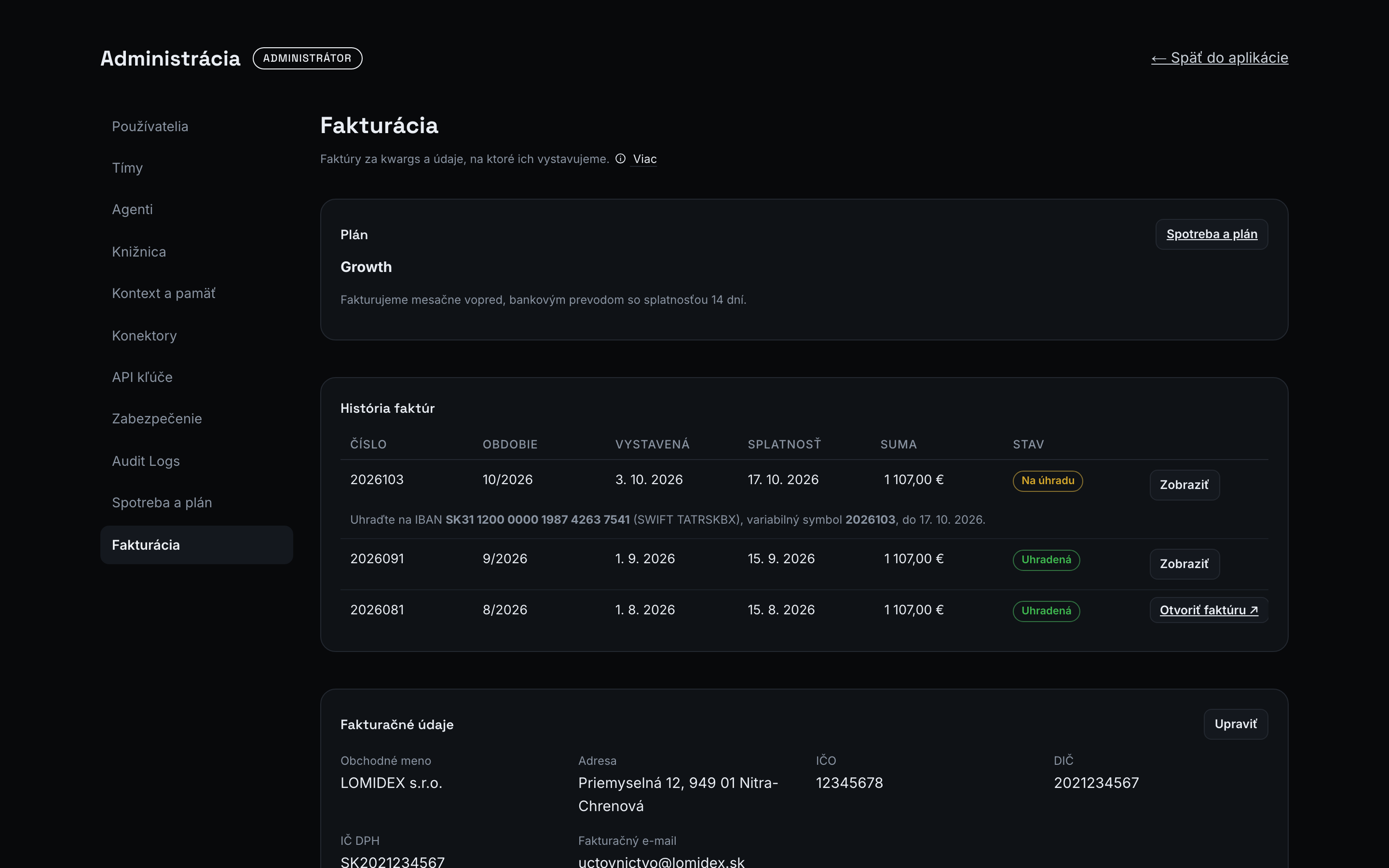Click the period 10/2026 cell
Viewport: 1389px width, 868px height.
[x=507, y=480]
